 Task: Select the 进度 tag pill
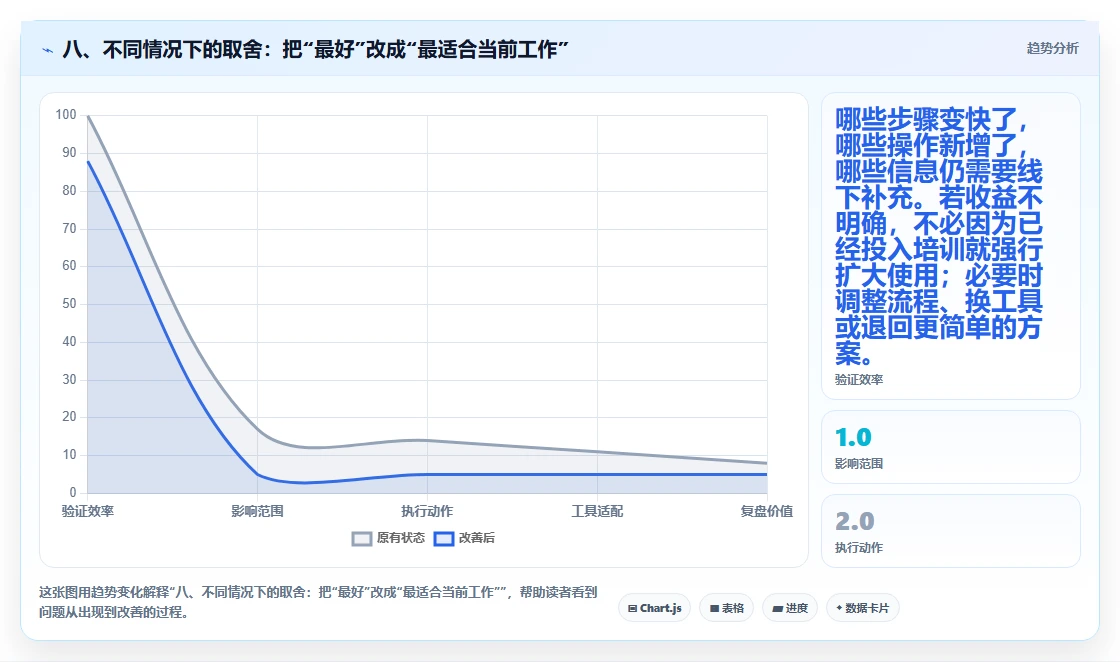point(790,608)
